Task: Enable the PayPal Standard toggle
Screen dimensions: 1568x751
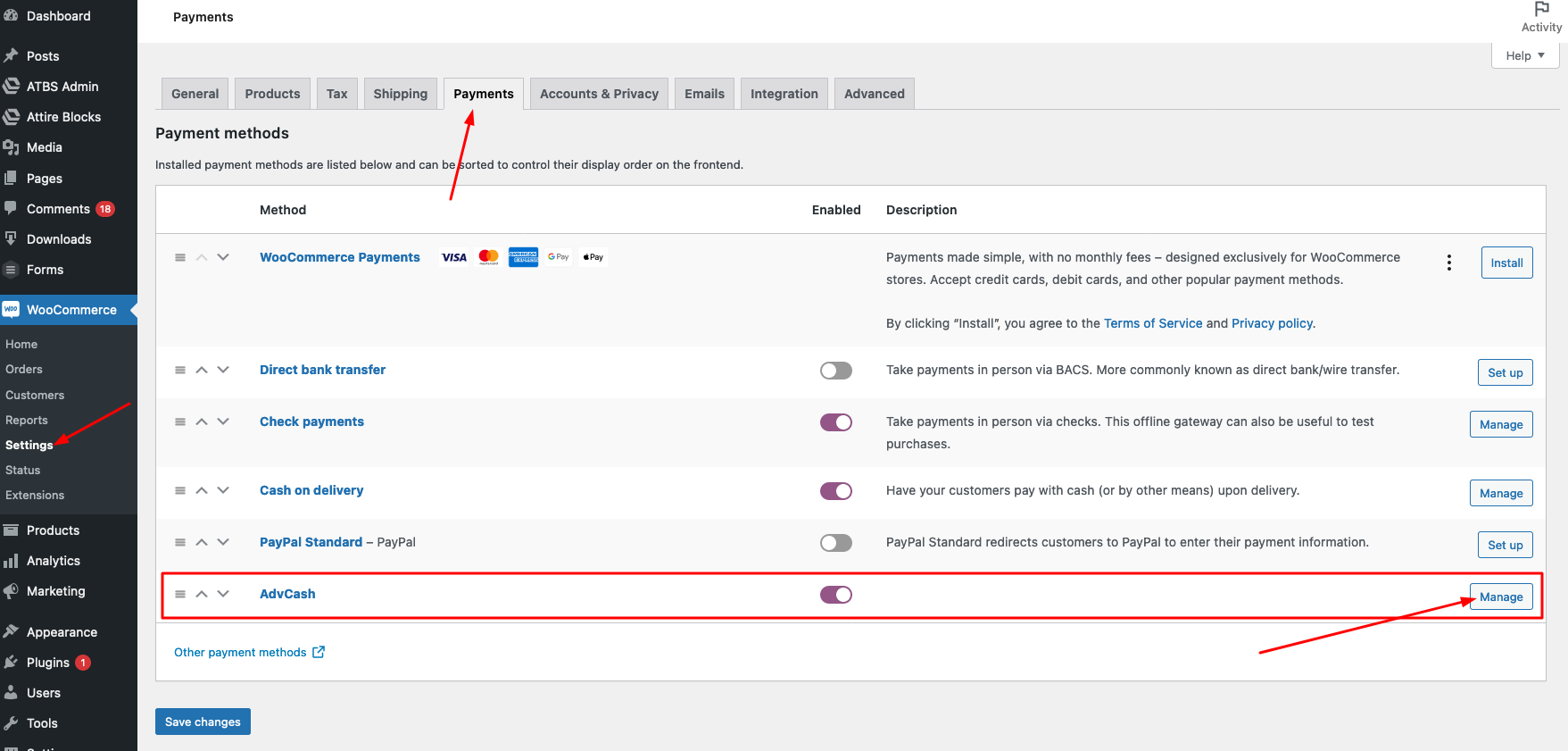Action: point(836,543)
